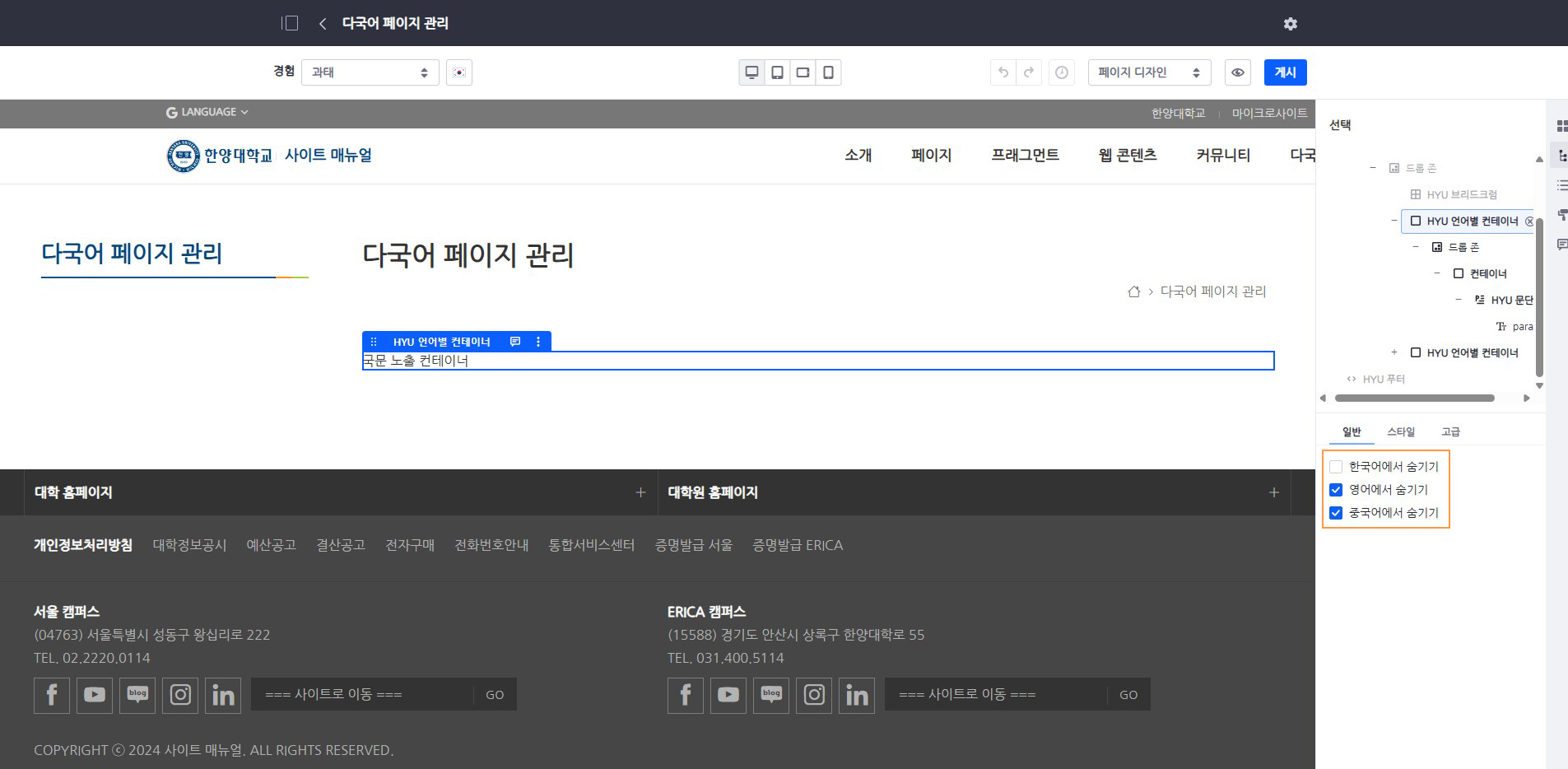Switch to tablet viewport preview

(777, 72)
